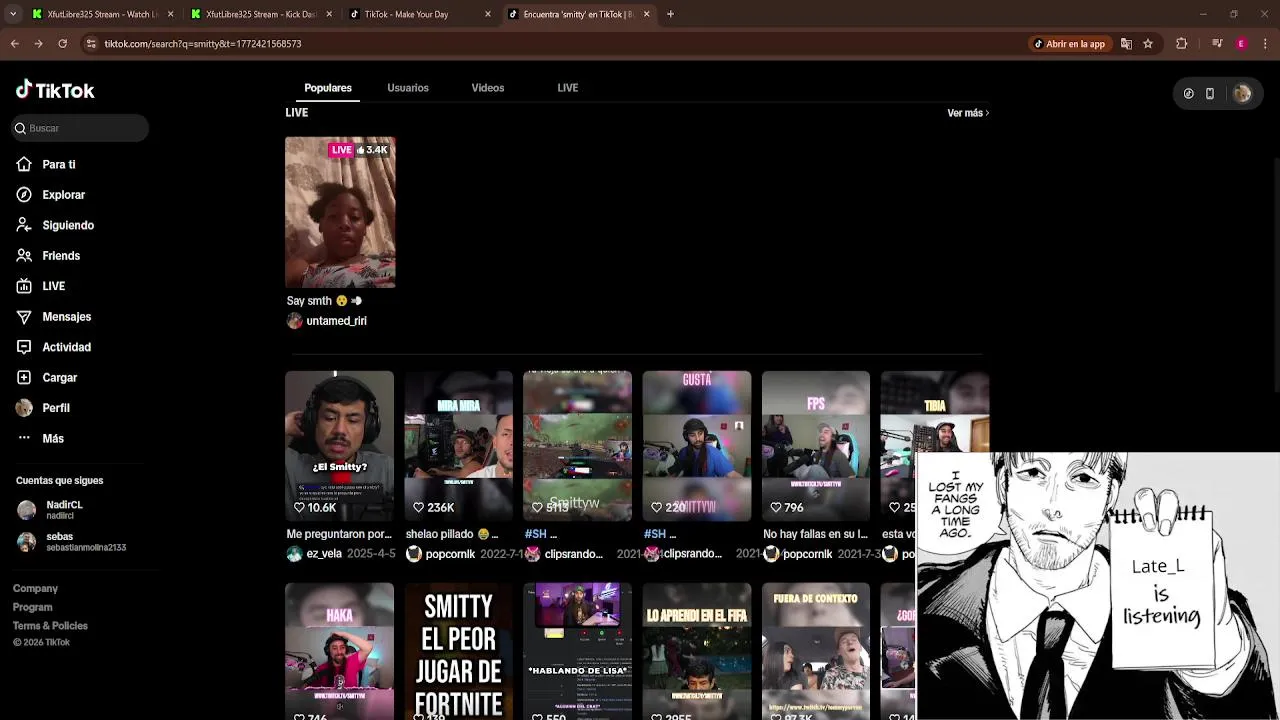1280x720 pixels.
Task: Open a new browser tab
Action: pos(670,14)
